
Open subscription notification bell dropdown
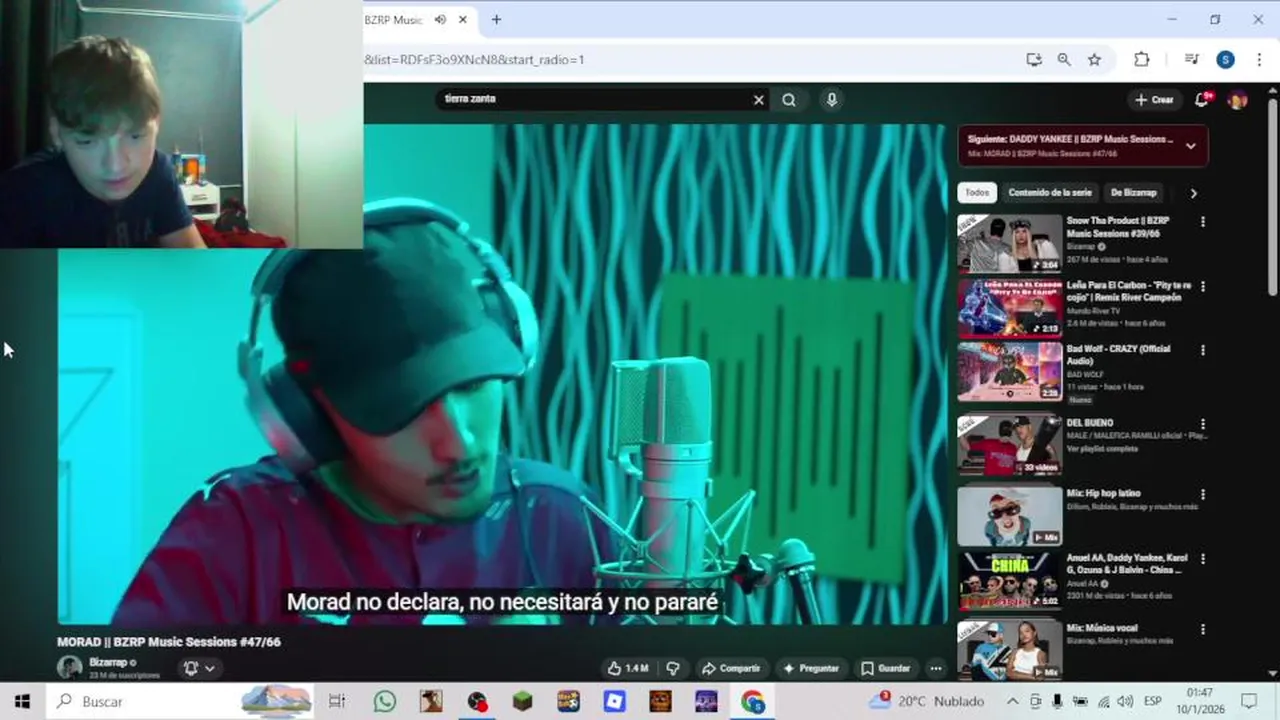click(199, 668)
